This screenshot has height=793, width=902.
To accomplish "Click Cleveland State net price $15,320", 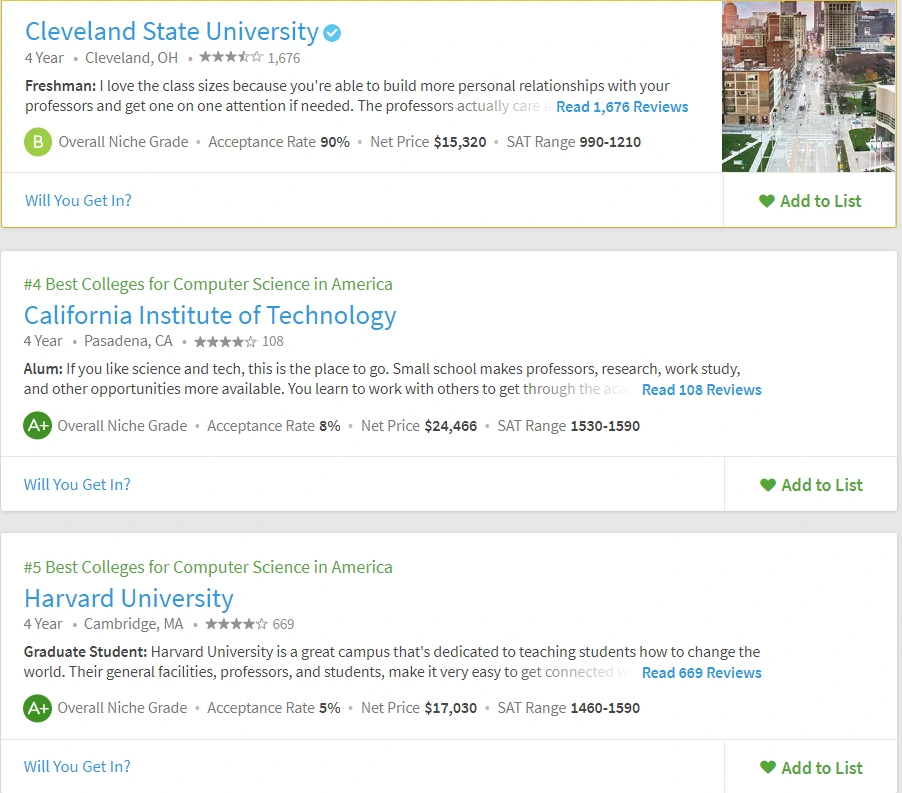I will 460,142.
